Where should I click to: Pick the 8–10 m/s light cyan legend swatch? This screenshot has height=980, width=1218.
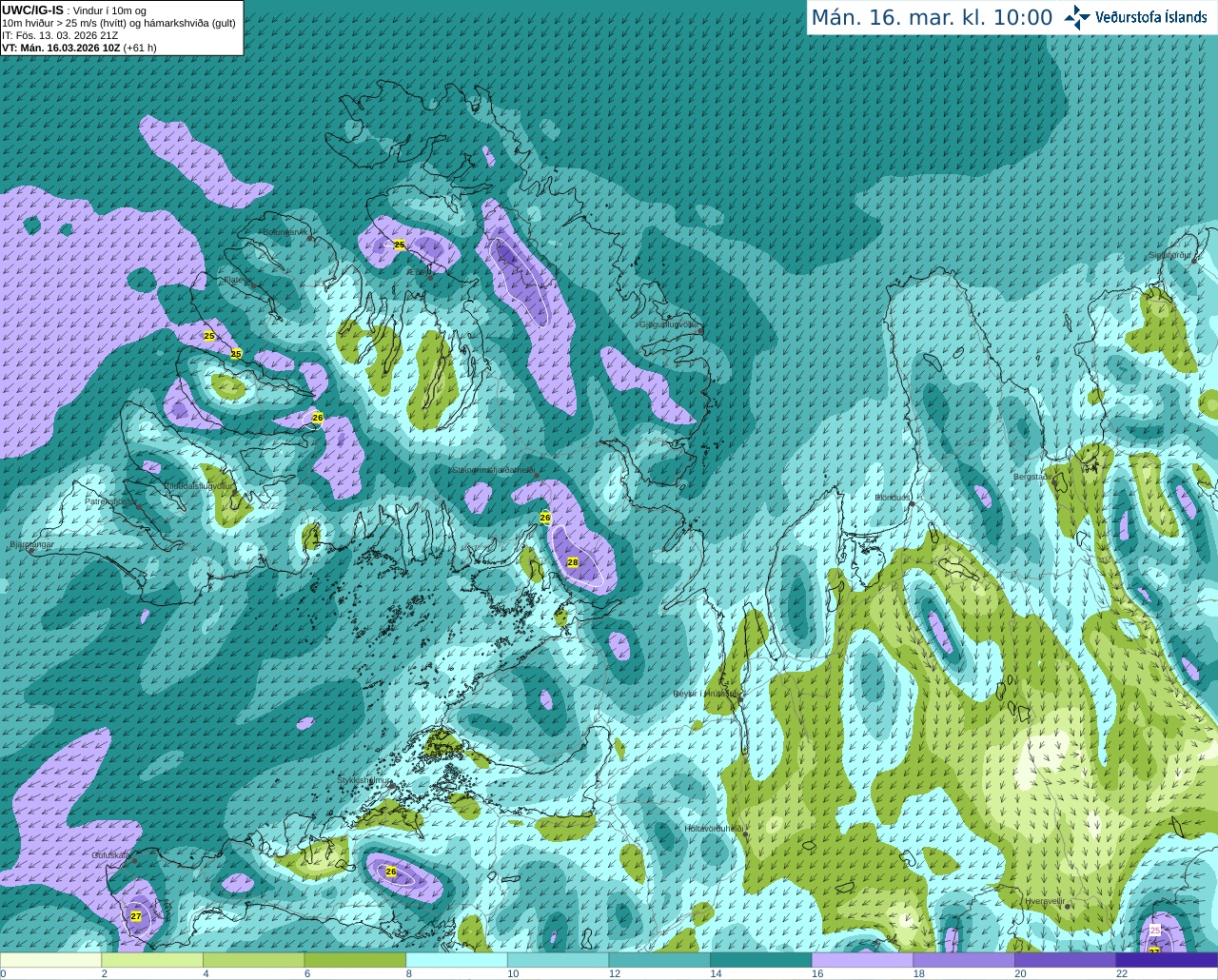(x=457, y=960)
